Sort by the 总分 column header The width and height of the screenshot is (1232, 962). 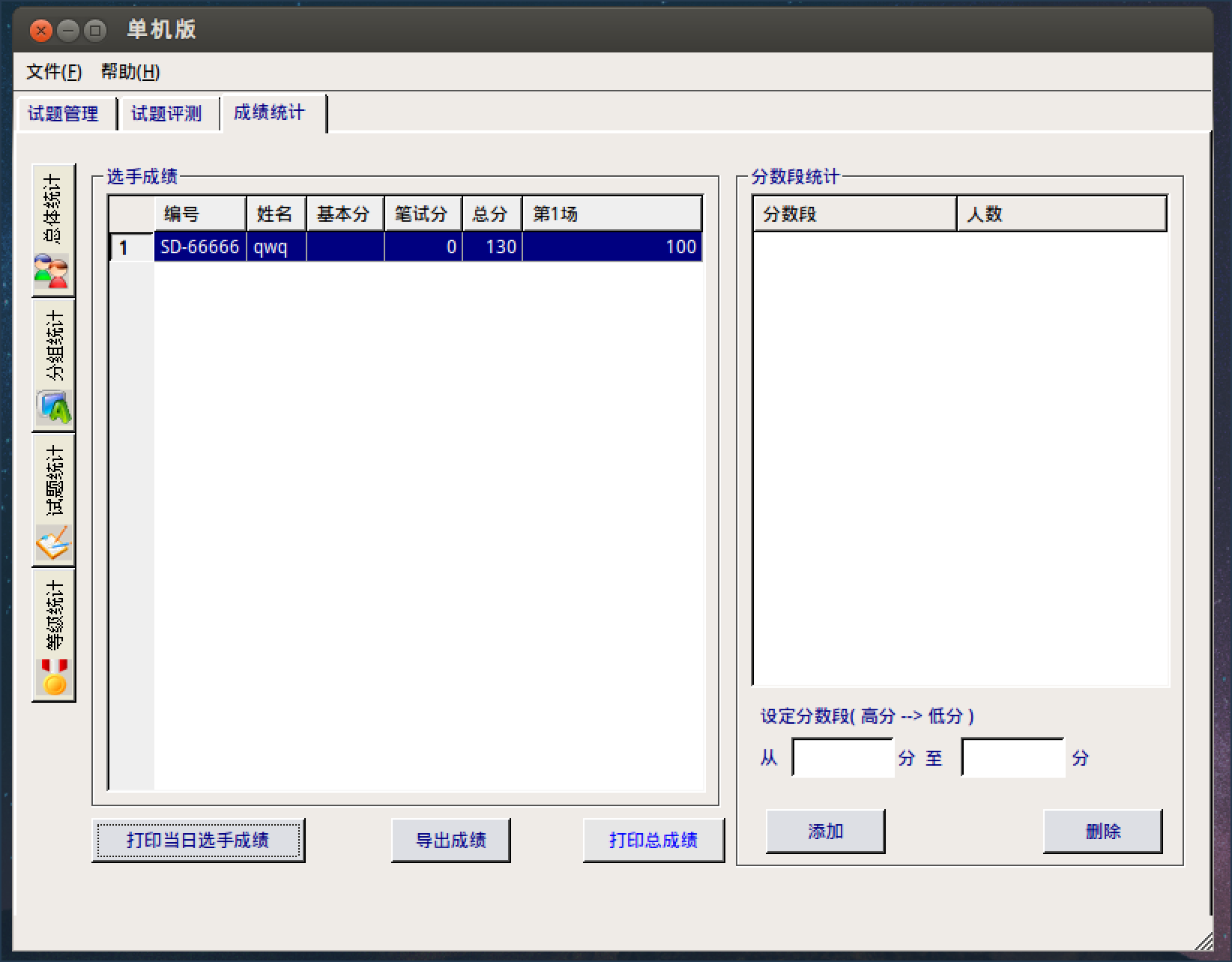491,214
